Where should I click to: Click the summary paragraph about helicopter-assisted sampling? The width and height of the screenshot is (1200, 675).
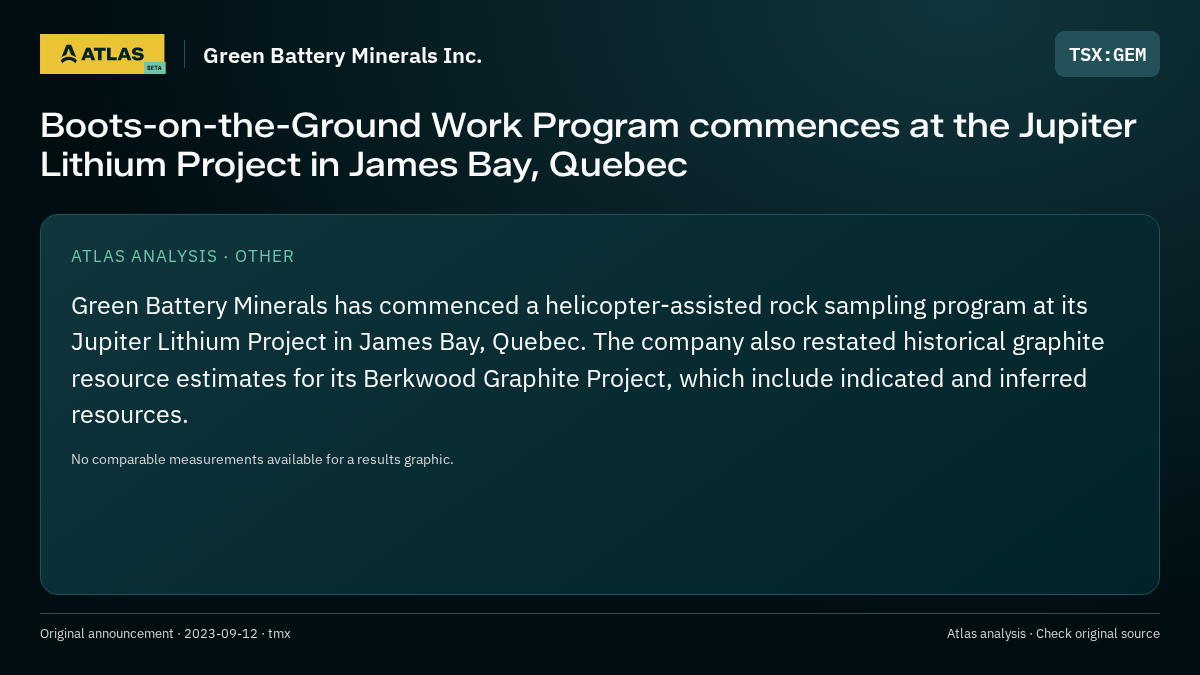click(x=588, y=360)
